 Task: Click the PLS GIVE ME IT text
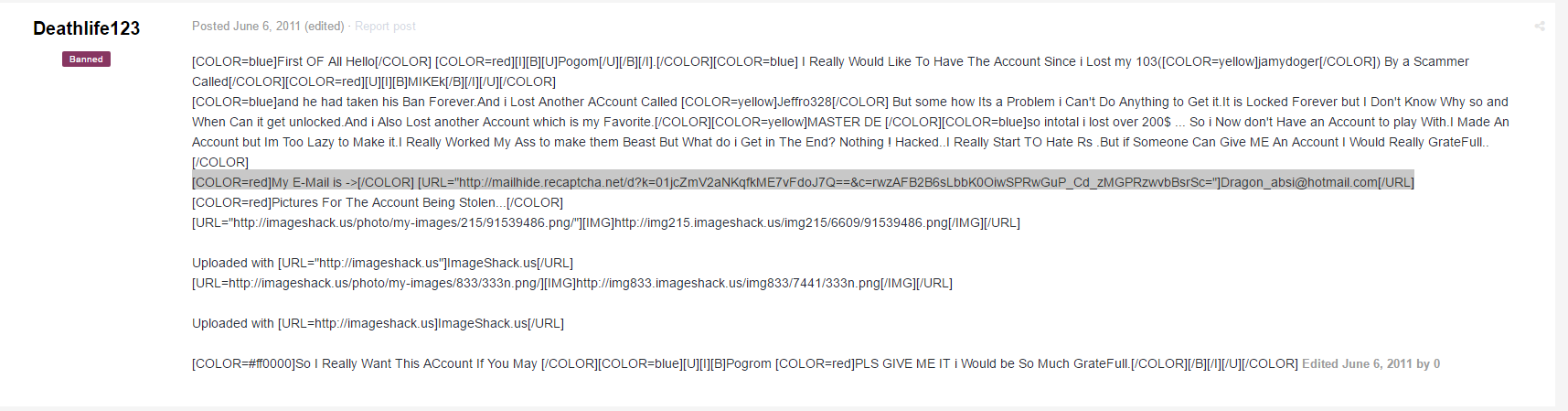(902, 363)
